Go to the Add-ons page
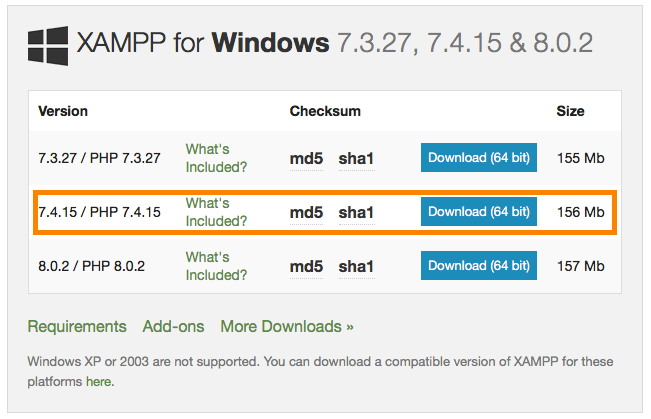Image resolution: width=651 pixels, height=419 pixels. [x=173, y=327]
